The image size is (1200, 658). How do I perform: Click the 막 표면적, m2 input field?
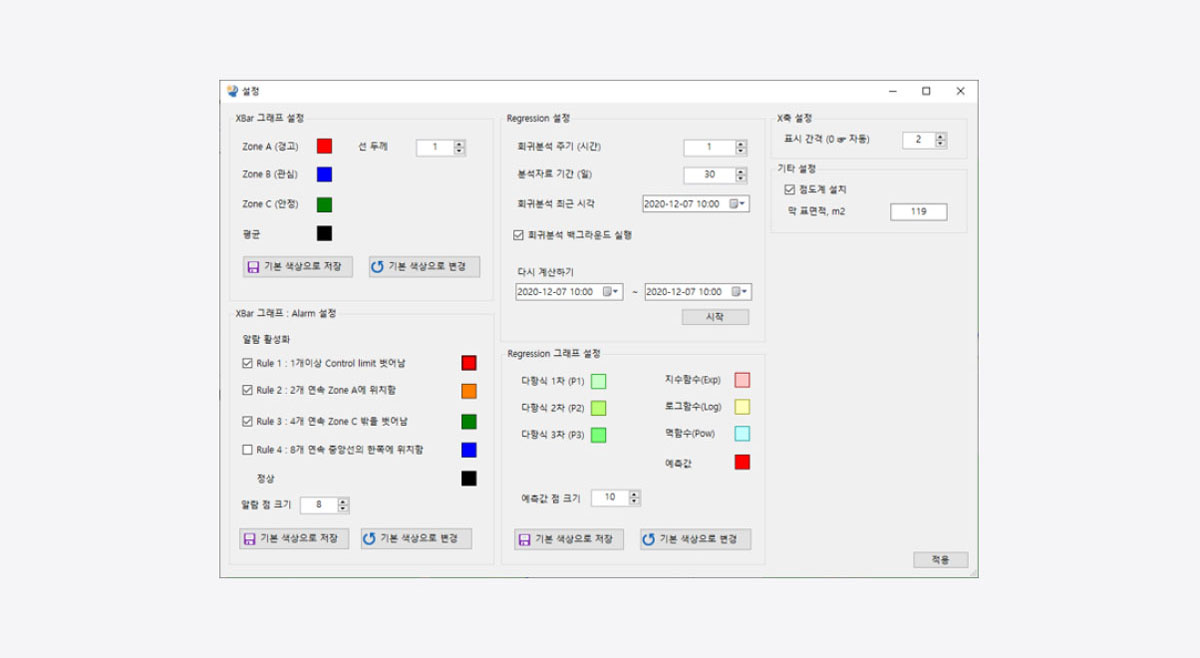pyautogui.click(x=918, y=212)
